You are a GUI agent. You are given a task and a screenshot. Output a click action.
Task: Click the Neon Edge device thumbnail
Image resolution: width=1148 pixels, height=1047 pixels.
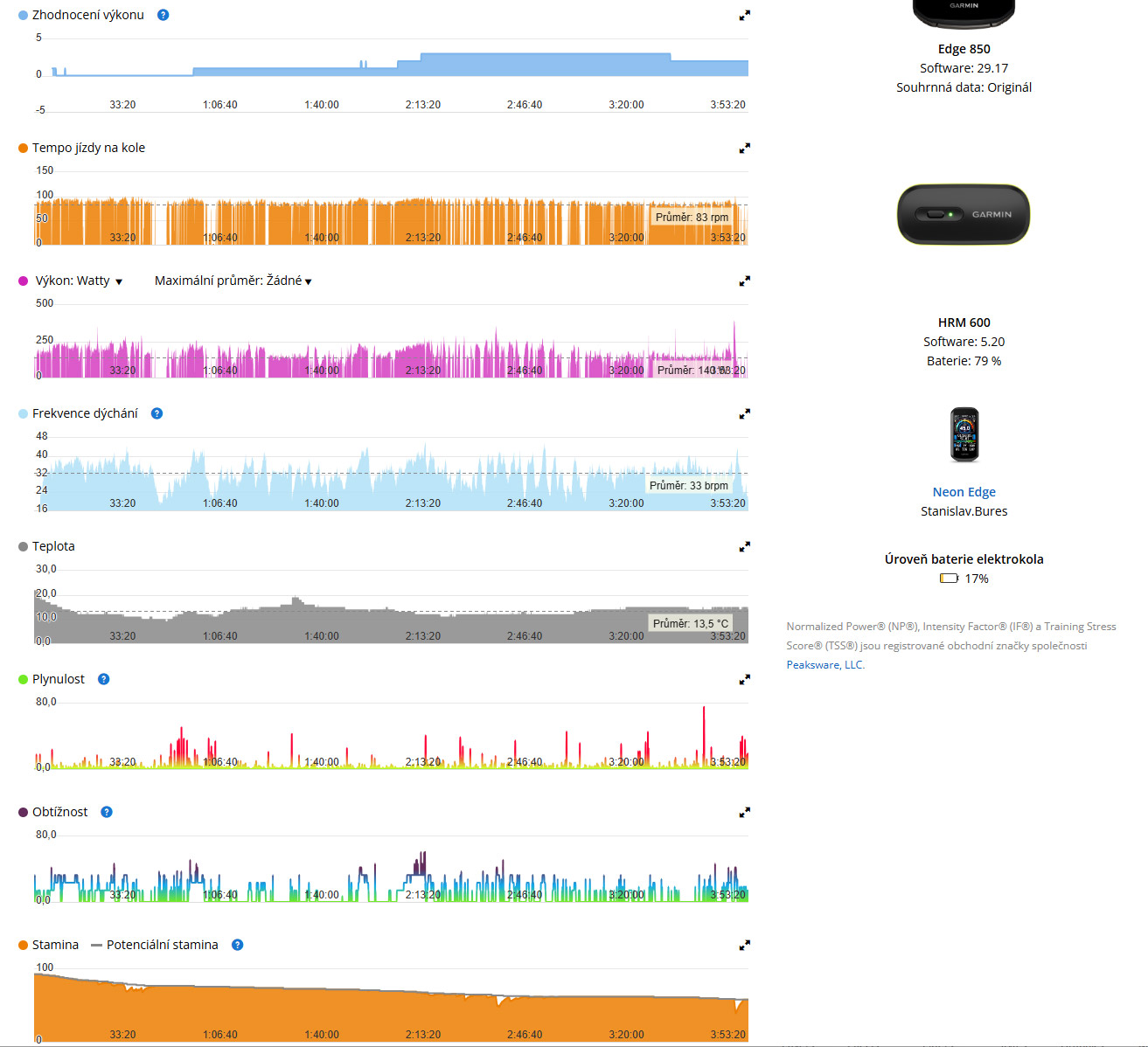(x=964, y=435)
